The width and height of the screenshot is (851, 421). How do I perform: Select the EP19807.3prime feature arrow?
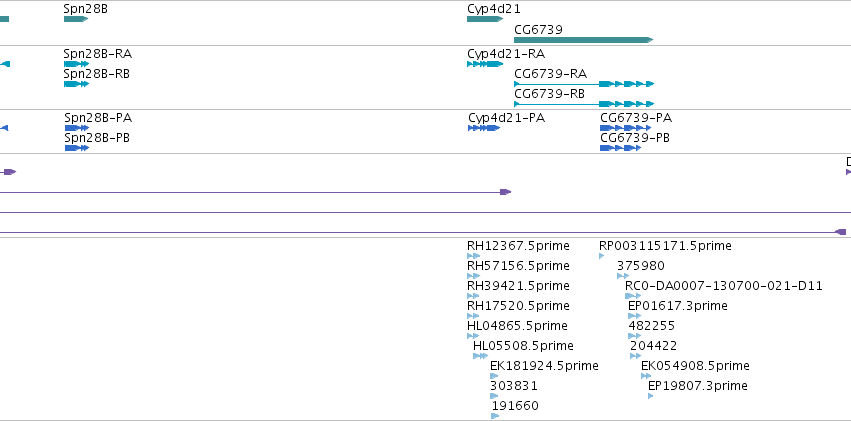(x=650, y=396)
